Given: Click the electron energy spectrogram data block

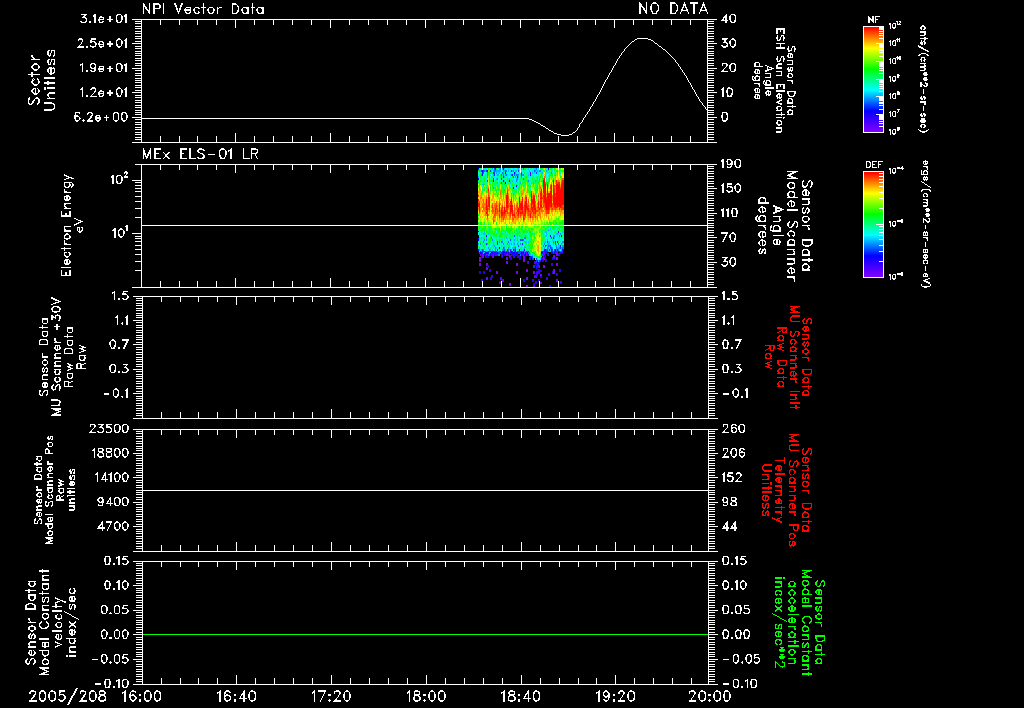Looking at the screenshot, I should [520, 227].
